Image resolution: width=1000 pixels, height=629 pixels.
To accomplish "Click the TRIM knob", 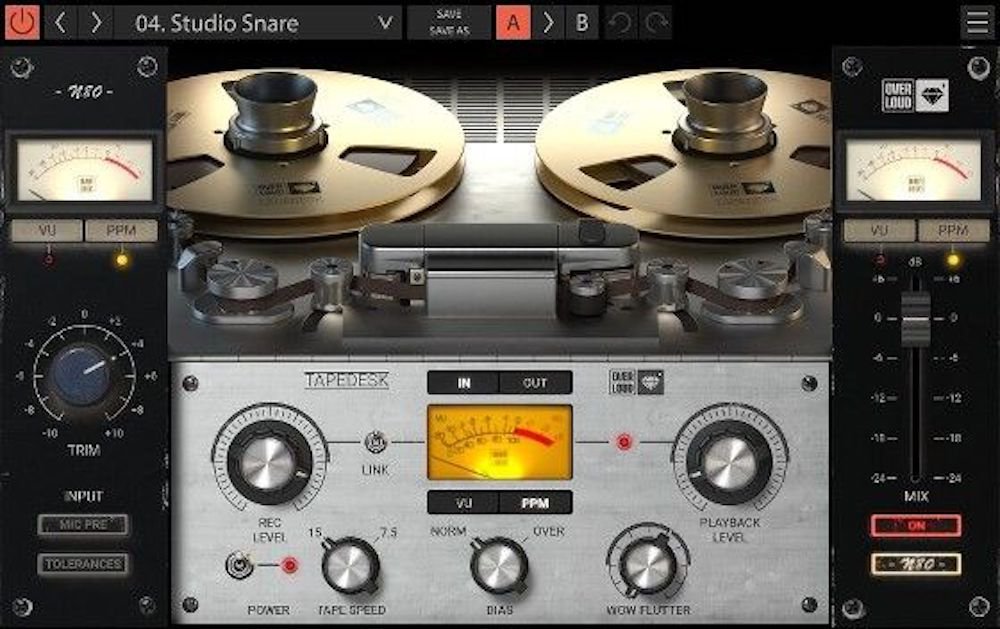I will 84,374.
